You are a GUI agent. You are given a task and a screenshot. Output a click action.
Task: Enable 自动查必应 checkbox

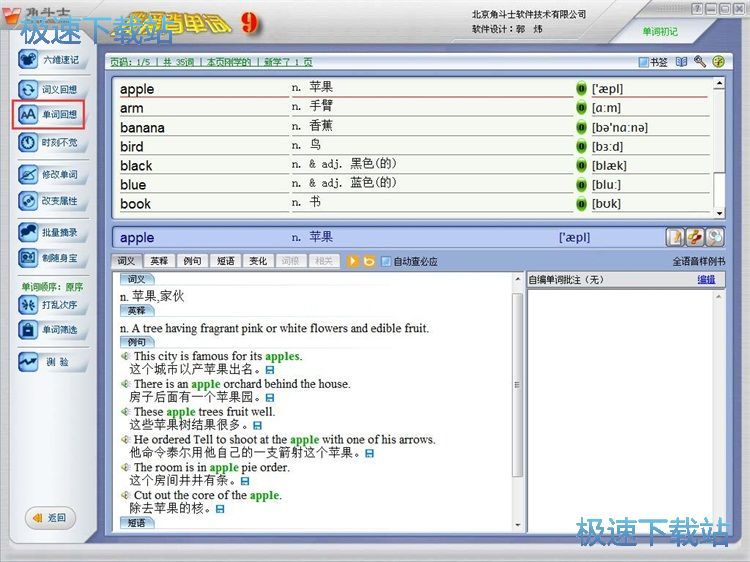pyautogui.click(x=386, y=262)
